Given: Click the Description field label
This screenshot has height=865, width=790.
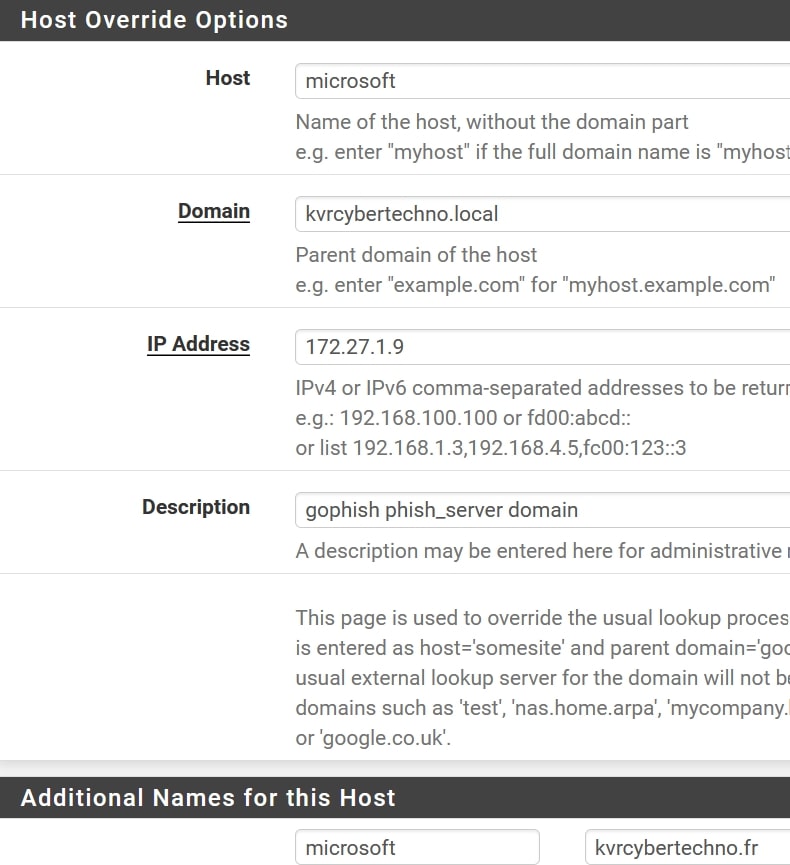Looking at the screenshot, I should click(196, 507).
